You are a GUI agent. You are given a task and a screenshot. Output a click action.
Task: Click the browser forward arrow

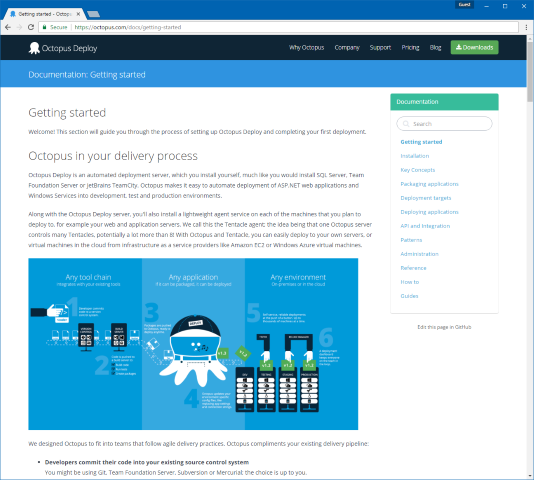(x=19, y=27)
